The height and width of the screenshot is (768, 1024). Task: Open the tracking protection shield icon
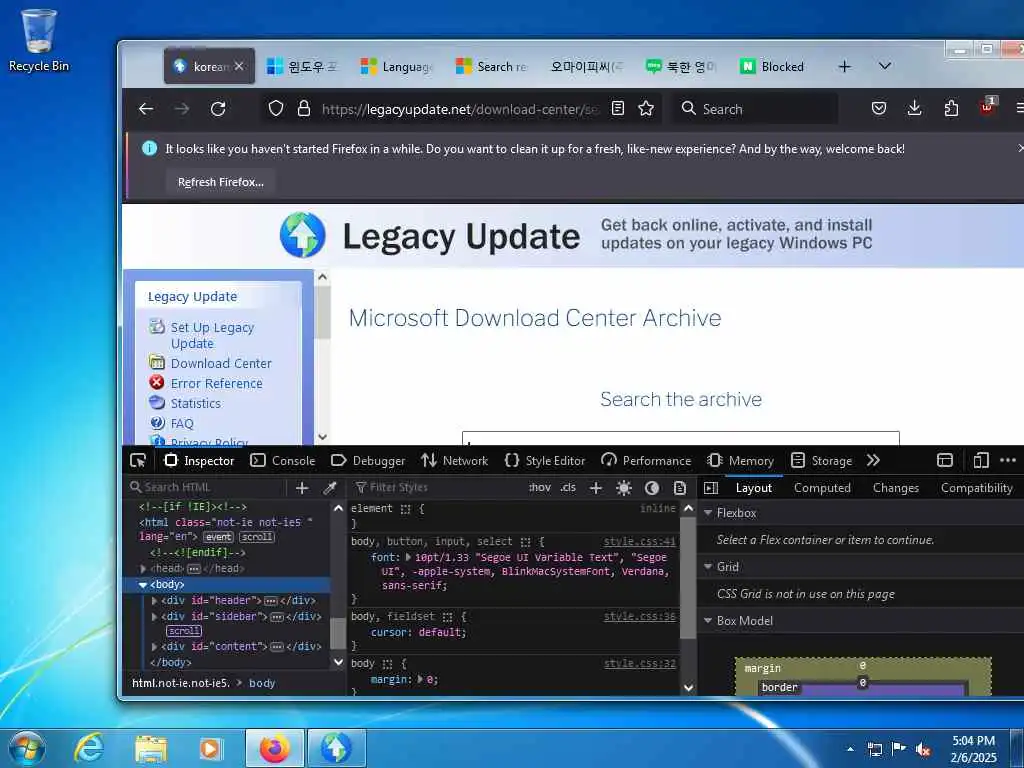(276, 108)
